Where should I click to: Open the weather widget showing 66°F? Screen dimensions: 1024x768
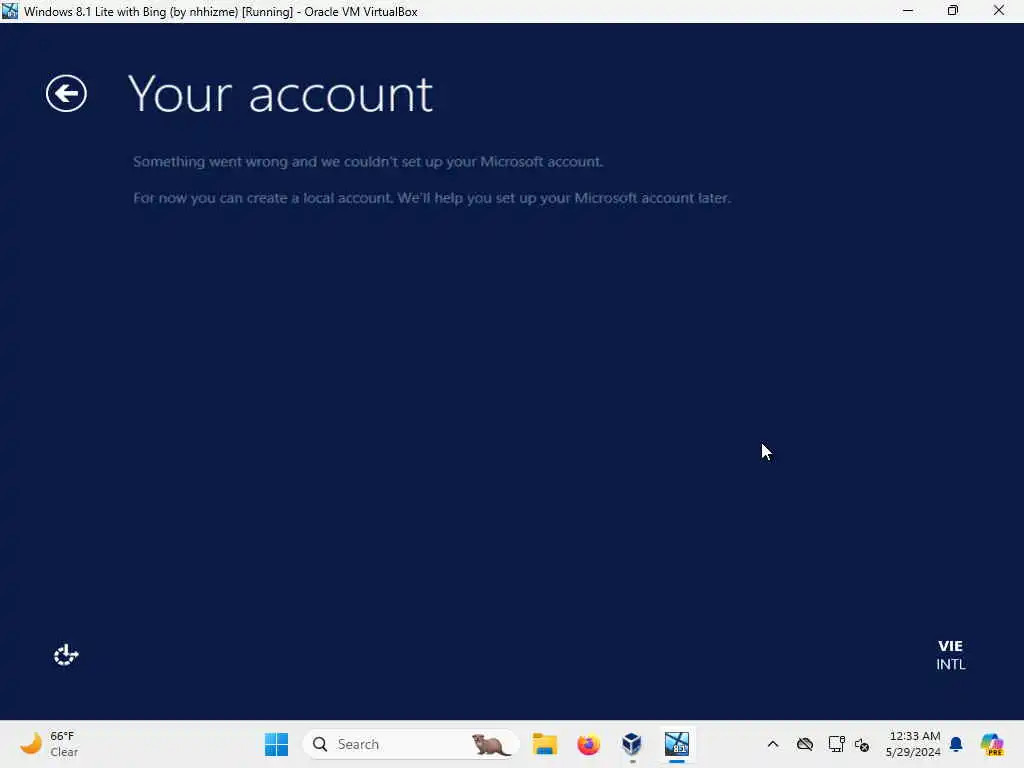click(49, 744)
